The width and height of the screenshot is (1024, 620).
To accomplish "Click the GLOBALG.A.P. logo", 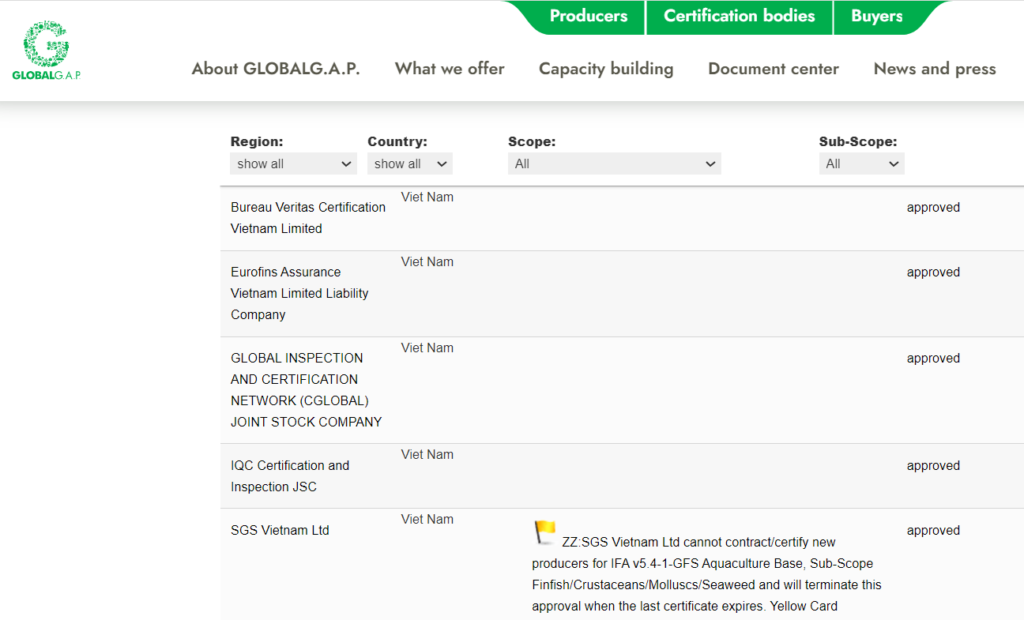I will (x=46, y=50).
